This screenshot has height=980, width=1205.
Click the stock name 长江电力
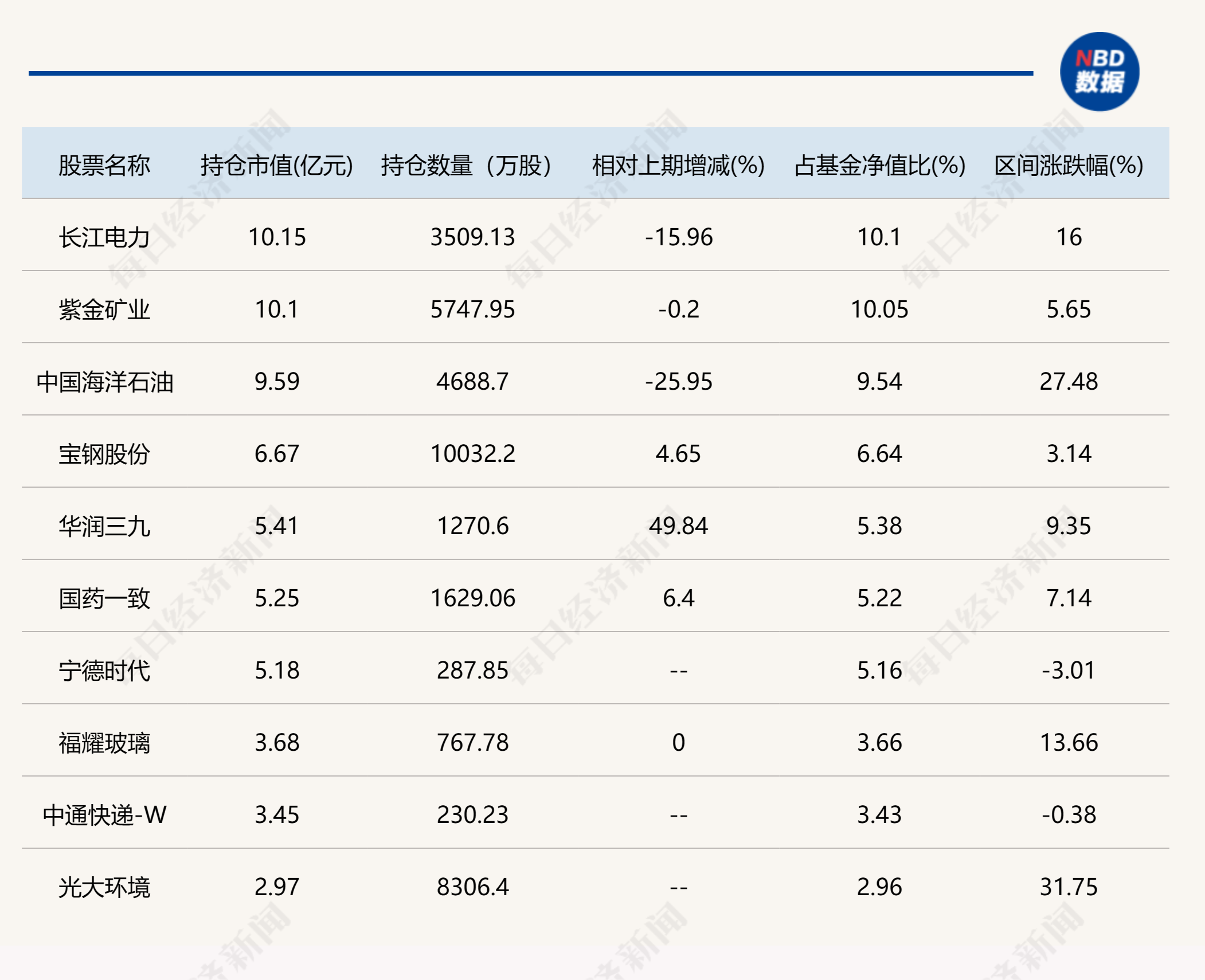click(104, 237)
